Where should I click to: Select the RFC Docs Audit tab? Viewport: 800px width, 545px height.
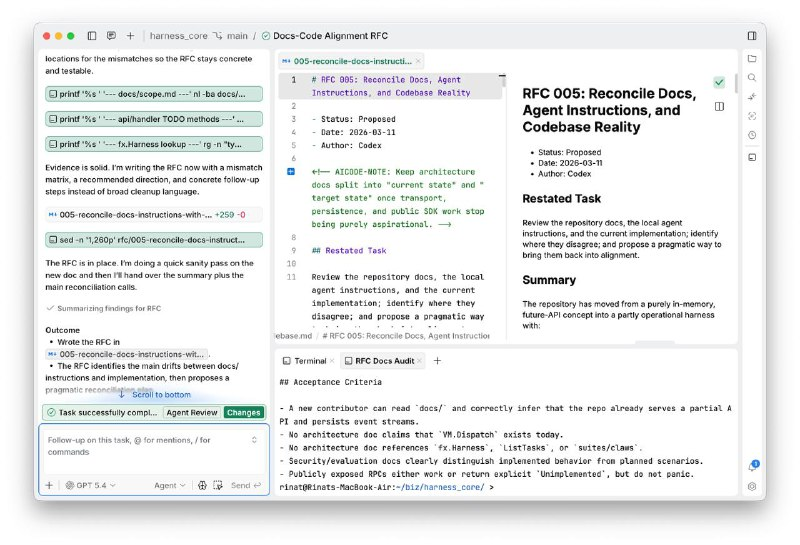click(383, 361)
